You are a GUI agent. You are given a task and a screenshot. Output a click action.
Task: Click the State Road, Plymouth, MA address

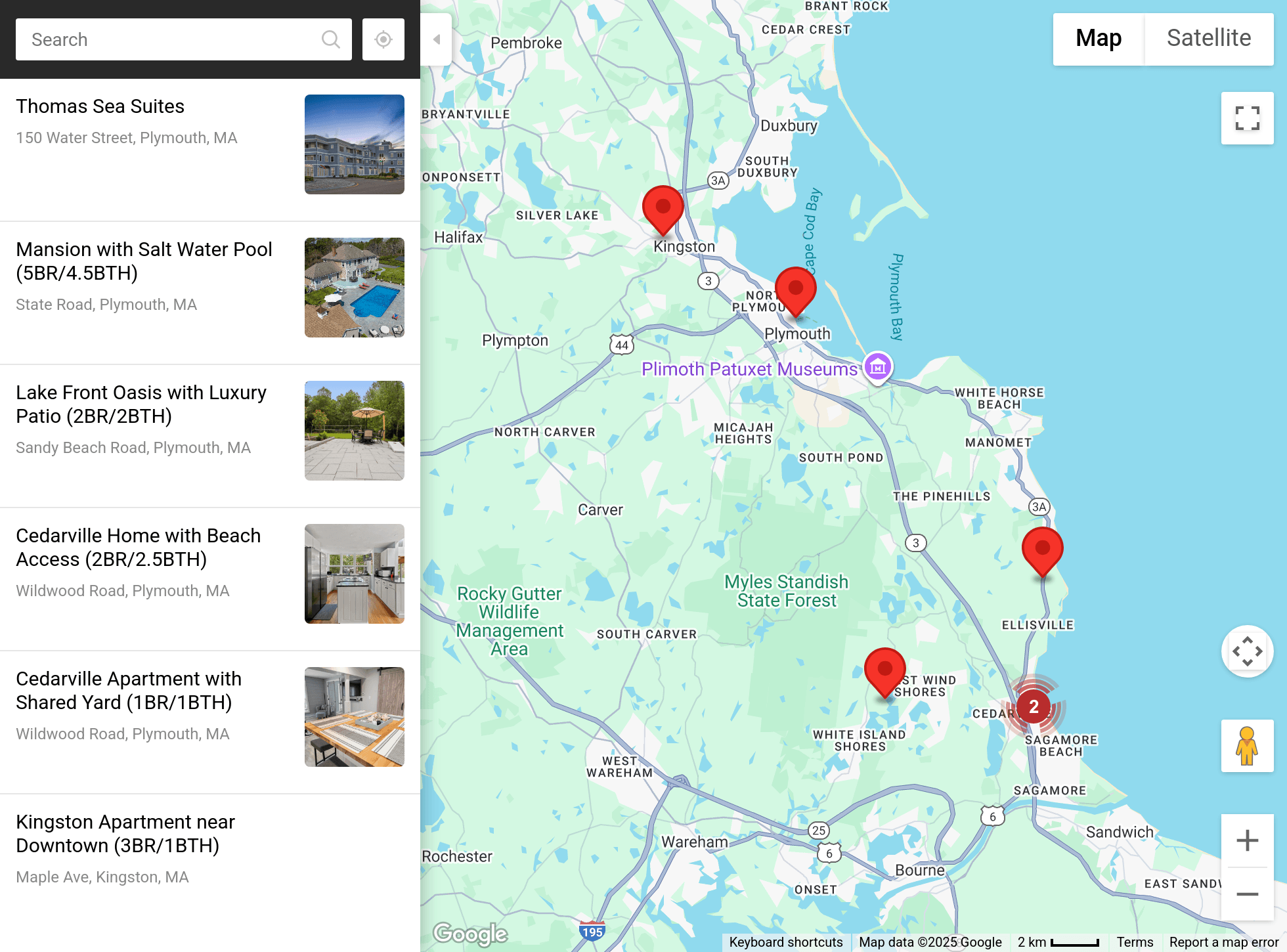tap(106, 305)
